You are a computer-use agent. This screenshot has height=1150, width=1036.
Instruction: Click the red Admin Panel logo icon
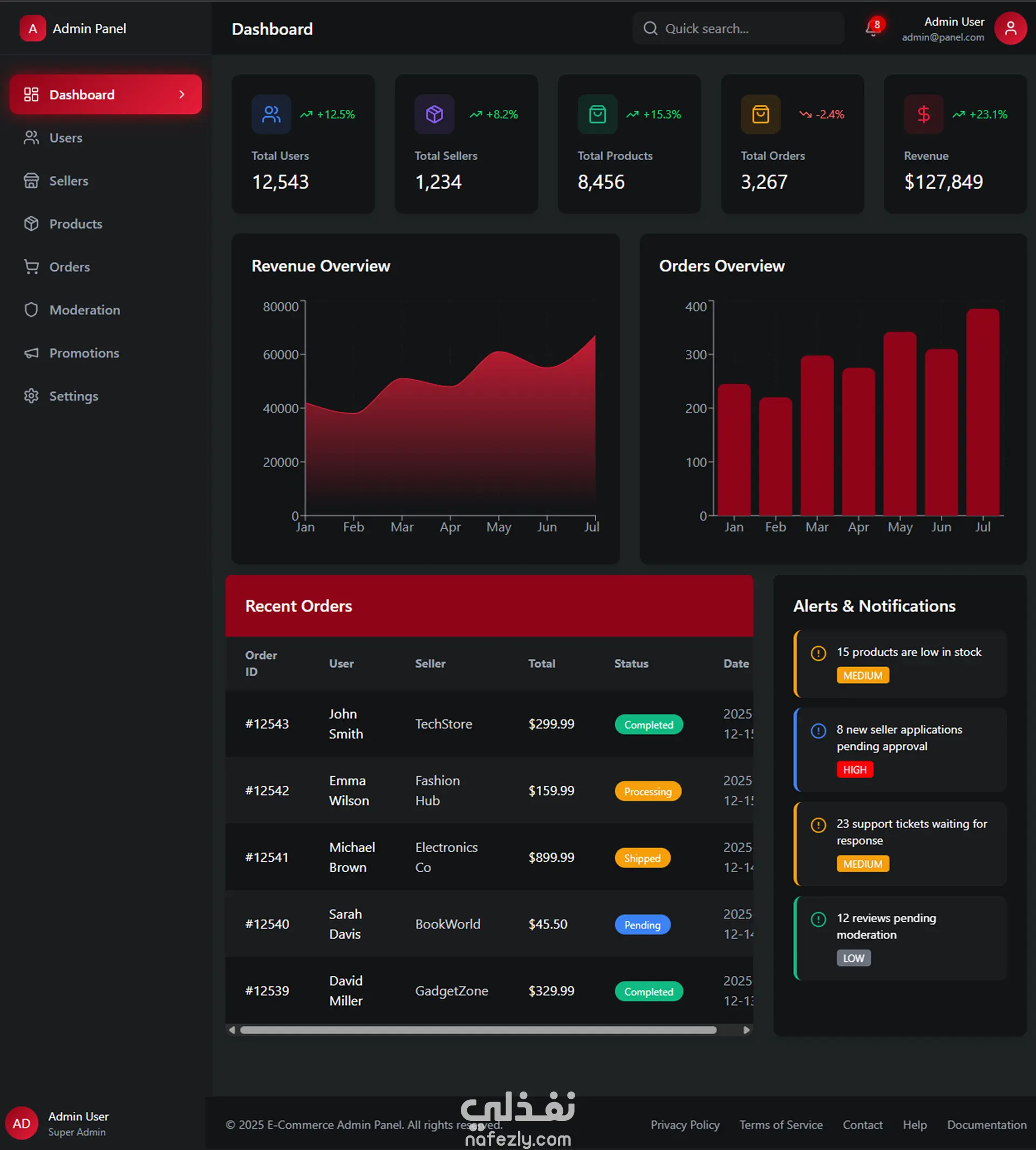pos(33,29)
